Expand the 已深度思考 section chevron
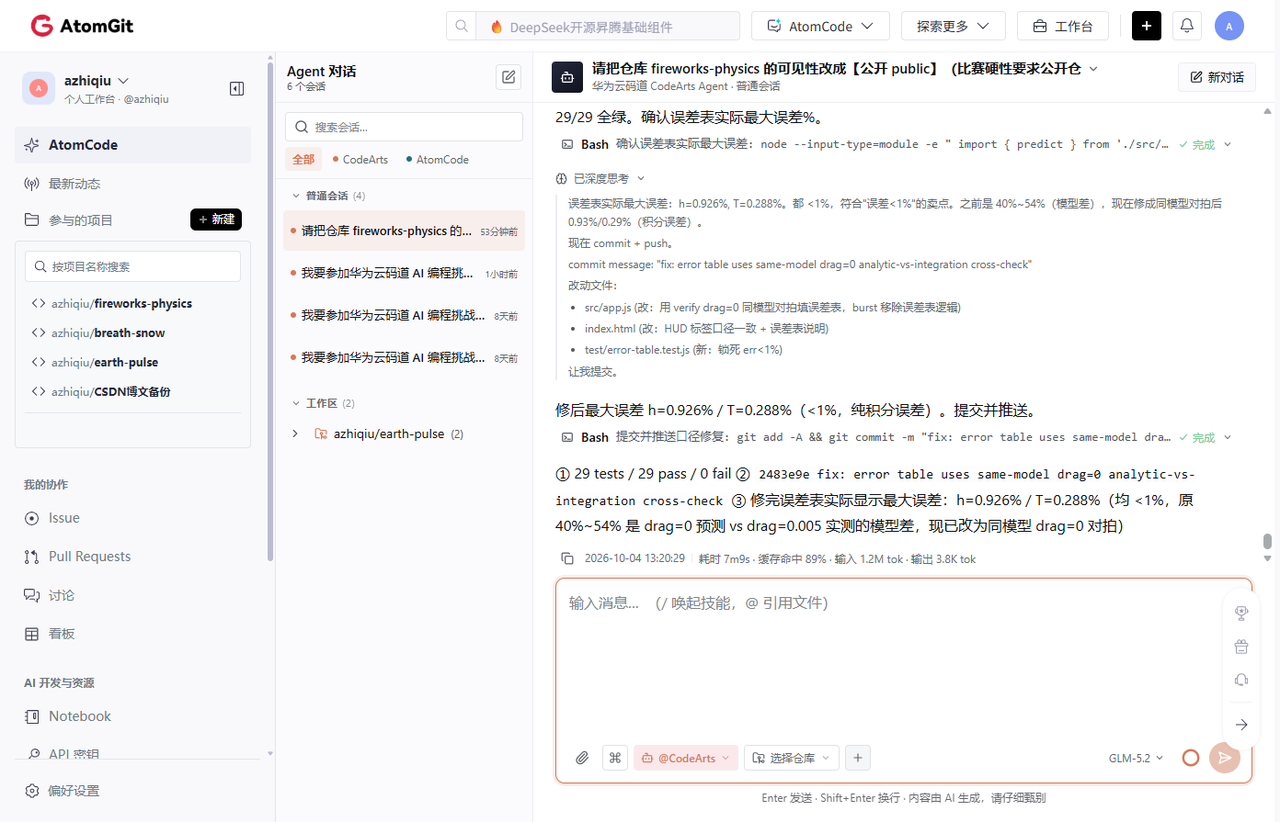This screenshot has width=1280, height=822. 641,179
